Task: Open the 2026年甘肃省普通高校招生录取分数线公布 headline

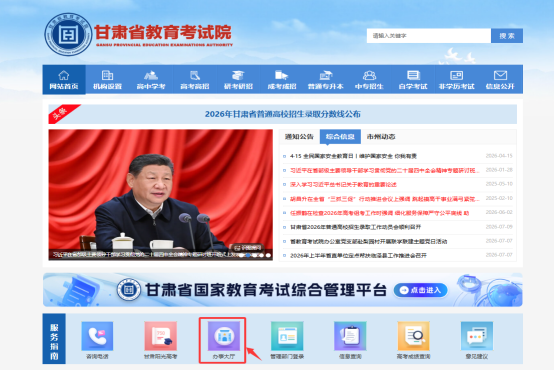Action: 283,114
